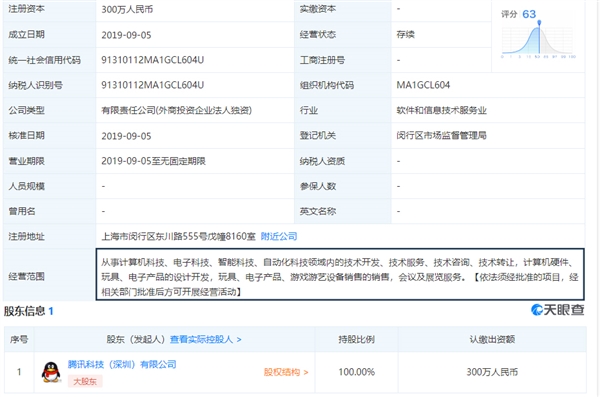This screenshot has height=397, width=600.
Task: Select business term 2019-09-05至无固定期限
Action: [x=153, y=161]
